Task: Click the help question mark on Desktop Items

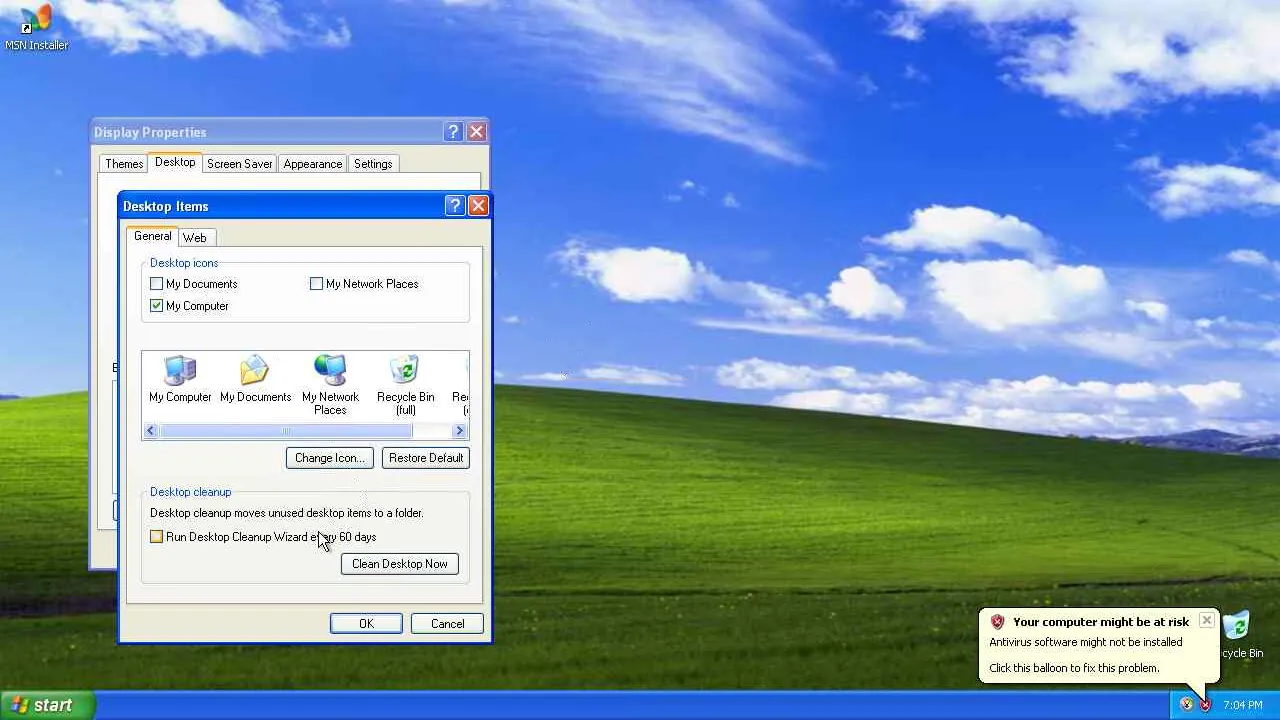Action: [455, 206]
